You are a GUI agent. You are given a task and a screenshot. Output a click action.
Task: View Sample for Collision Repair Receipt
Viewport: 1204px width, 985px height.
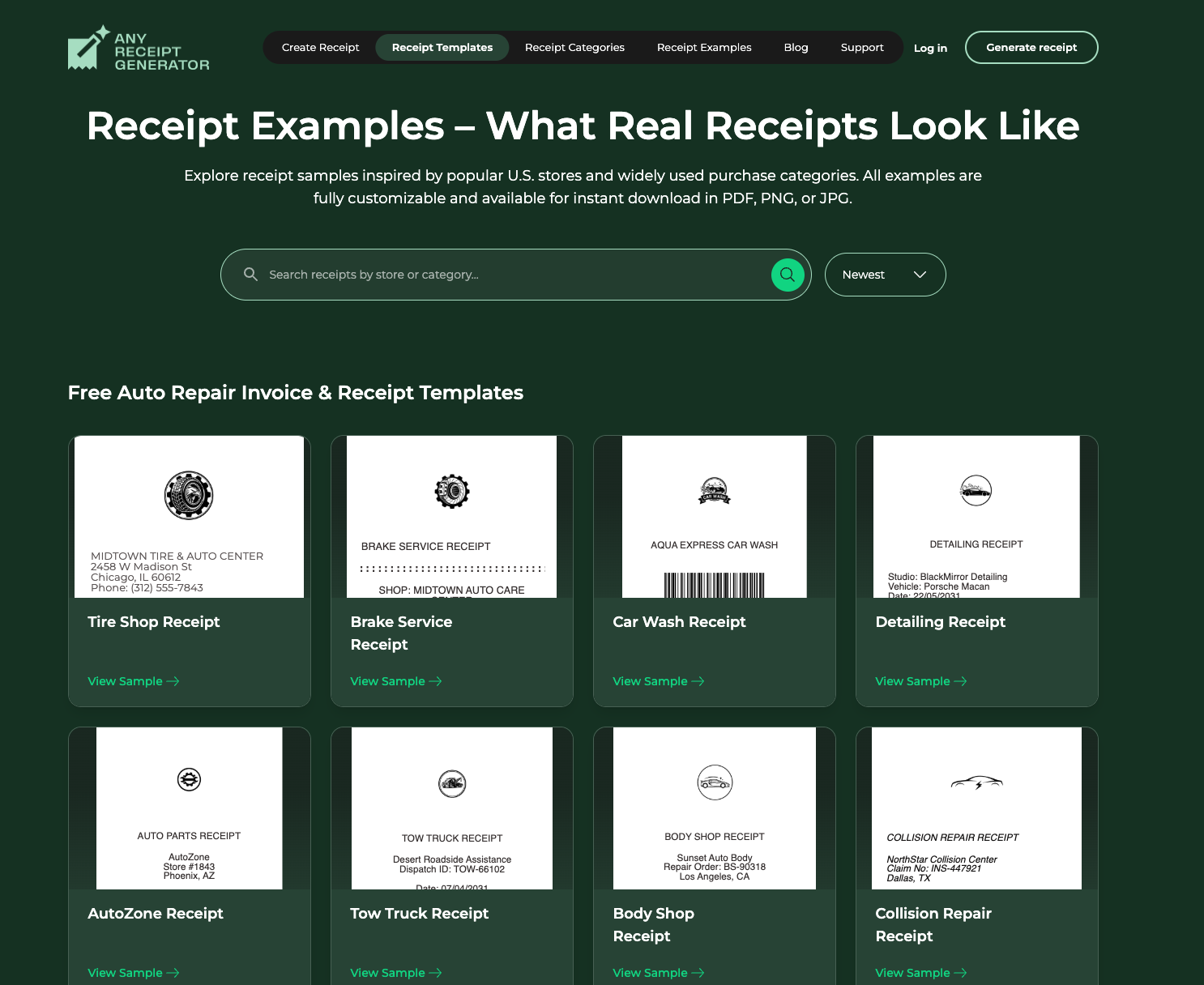tap(921, 973)
